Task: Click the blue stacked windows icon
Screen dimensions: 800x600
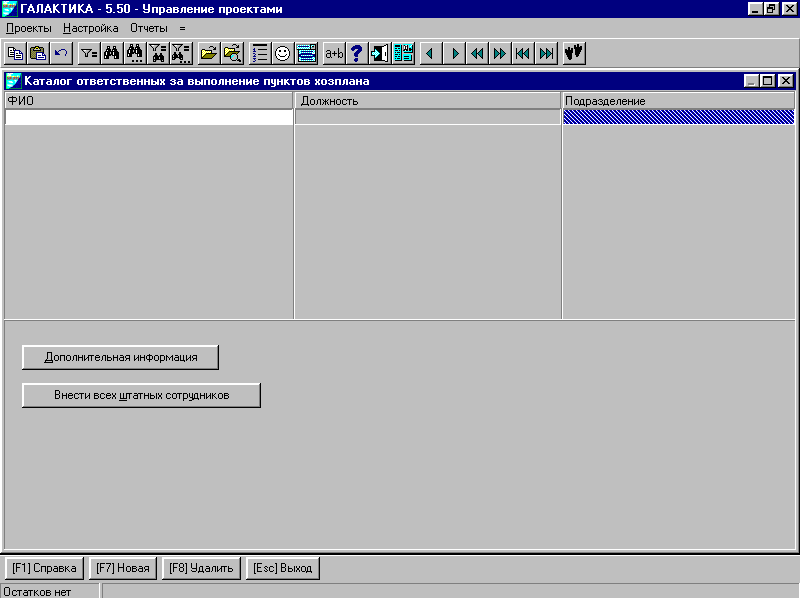Action: pos(306,54)
